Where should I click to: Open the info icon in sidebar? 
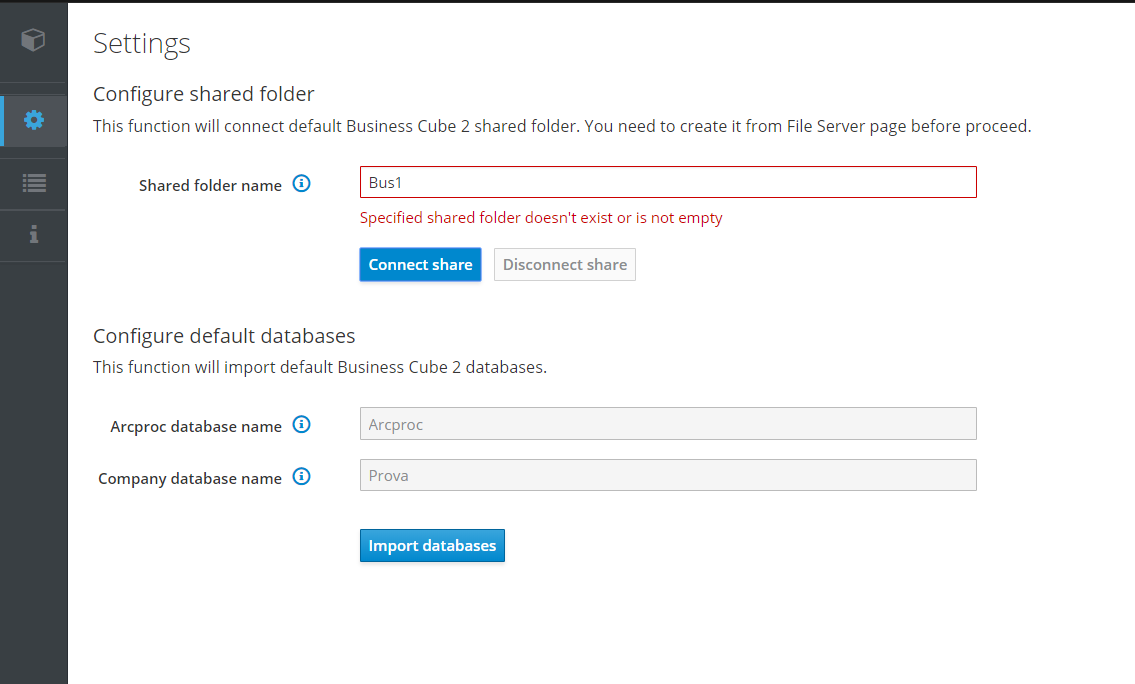(33, 235)
